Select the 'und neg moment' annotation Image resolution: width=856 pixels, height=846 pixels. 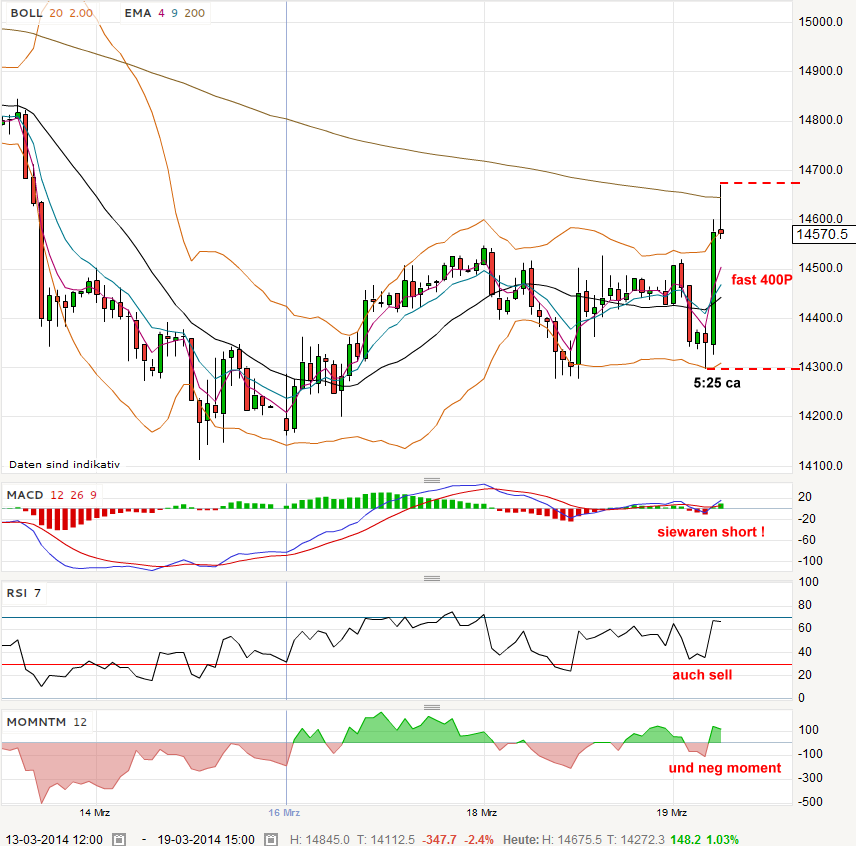[725, 768]
